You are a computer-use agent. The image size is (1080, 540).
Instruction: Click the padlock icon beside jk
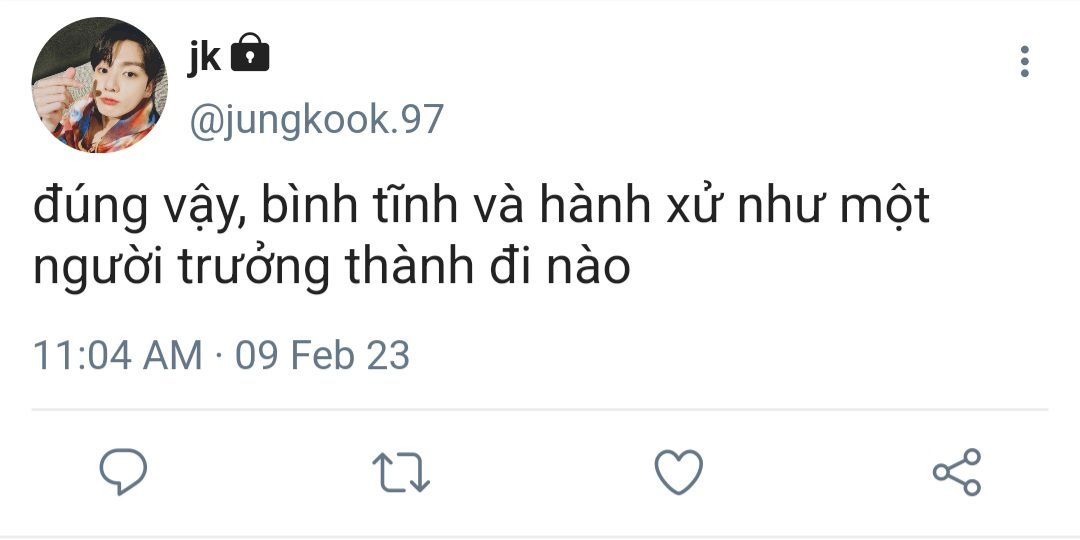[249, 52]
